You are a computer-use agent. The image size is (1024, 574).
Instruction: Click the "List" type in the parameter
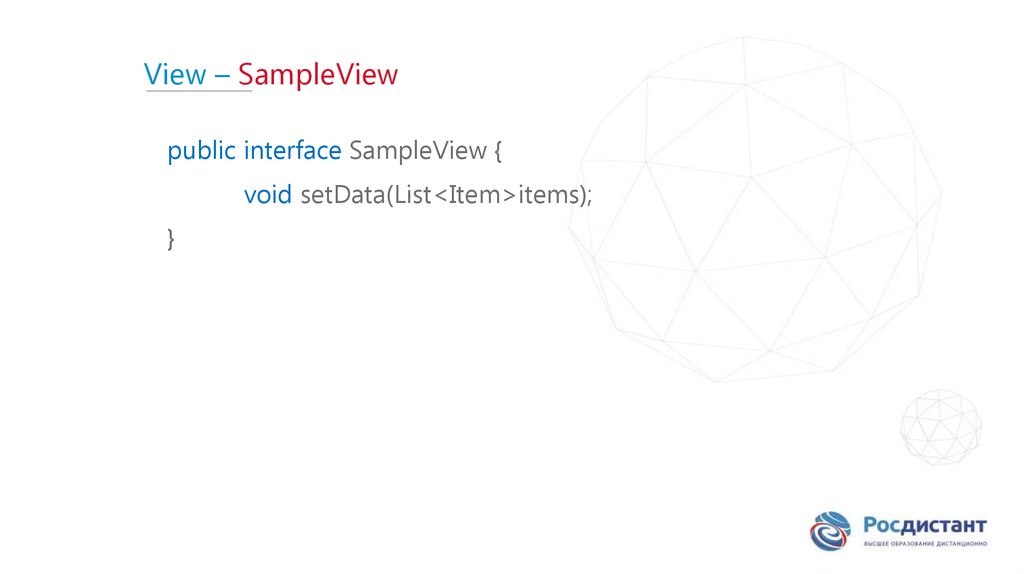[x=412, y=195]
